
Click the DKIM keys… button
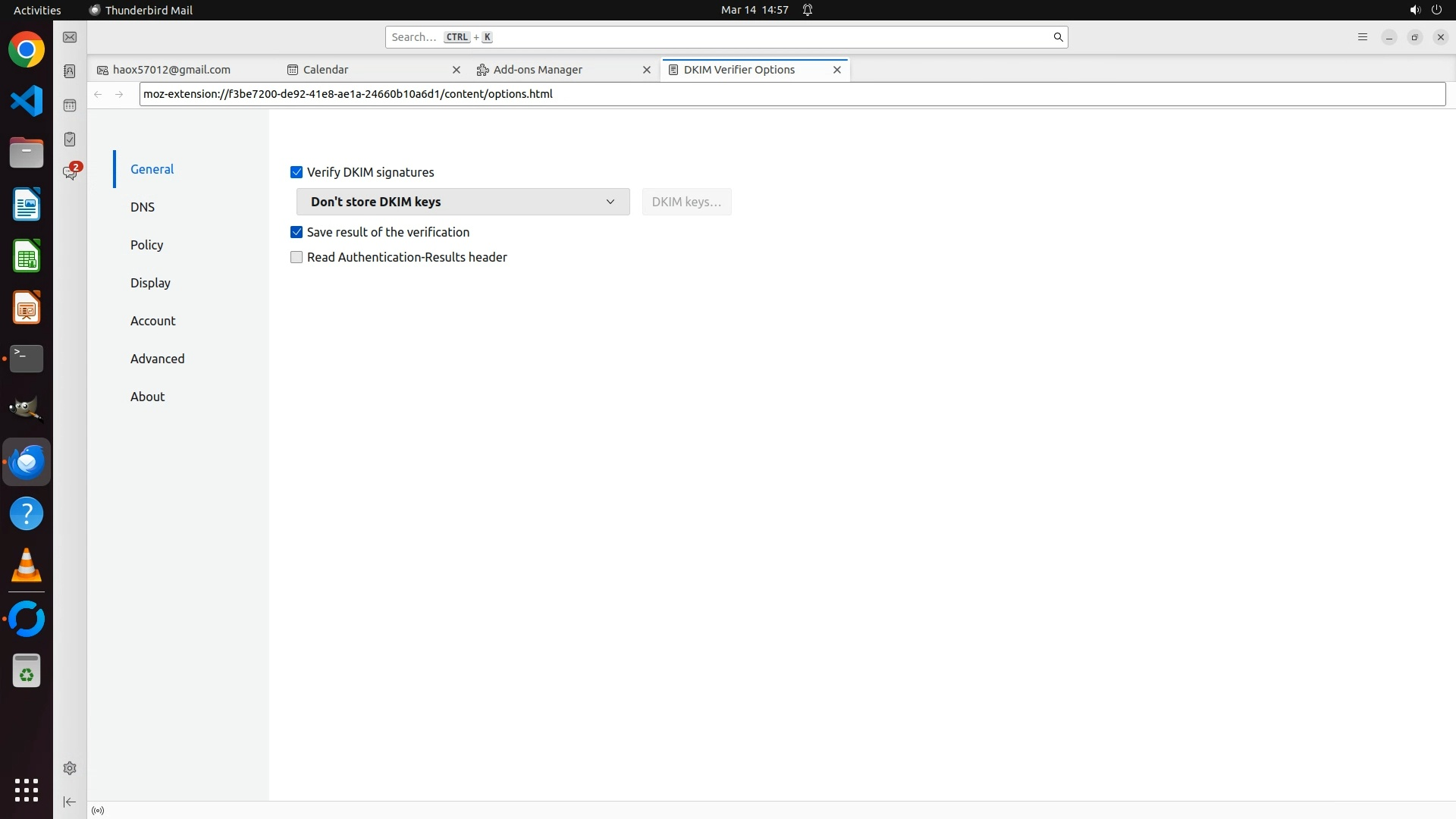click(686, 202)
